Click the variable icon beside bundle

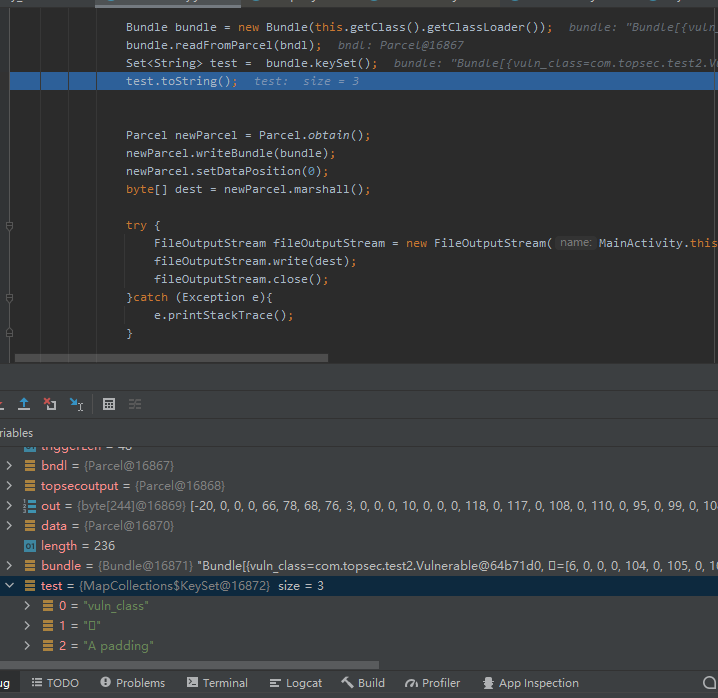(30, 566)
